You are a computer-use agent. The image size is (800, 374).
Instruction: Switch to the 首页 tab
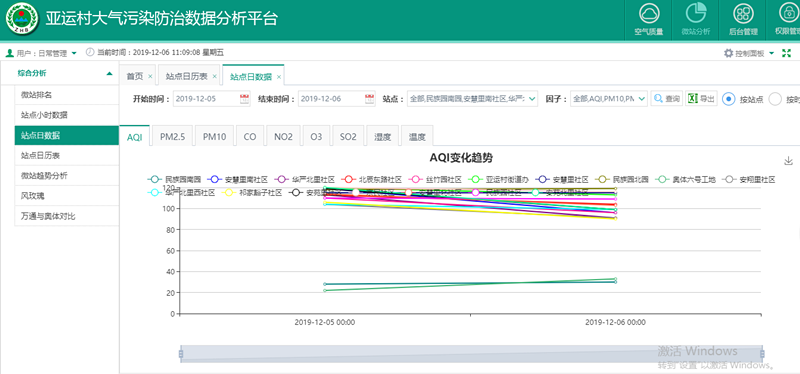pyautogui.click(x=135, y=77)
